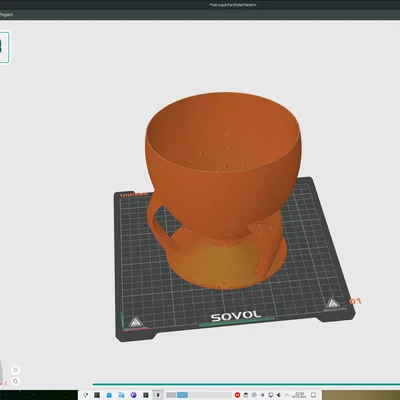This screenshot has width=400, height=400.
Task: Click the SOVOL logo on the build plate
Action: pos(236,316)
